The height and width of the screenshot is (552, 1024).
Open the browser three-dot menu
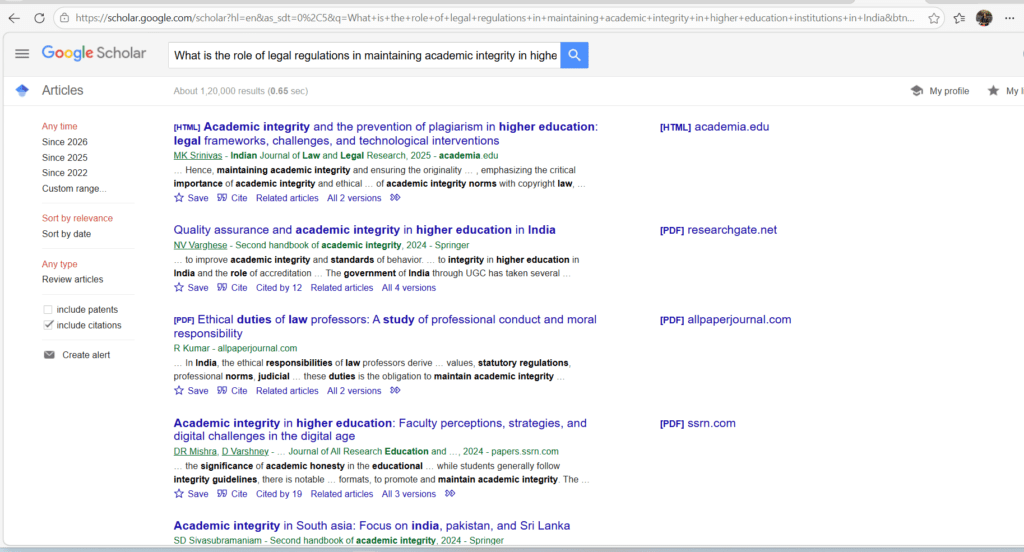point(1010,18)
